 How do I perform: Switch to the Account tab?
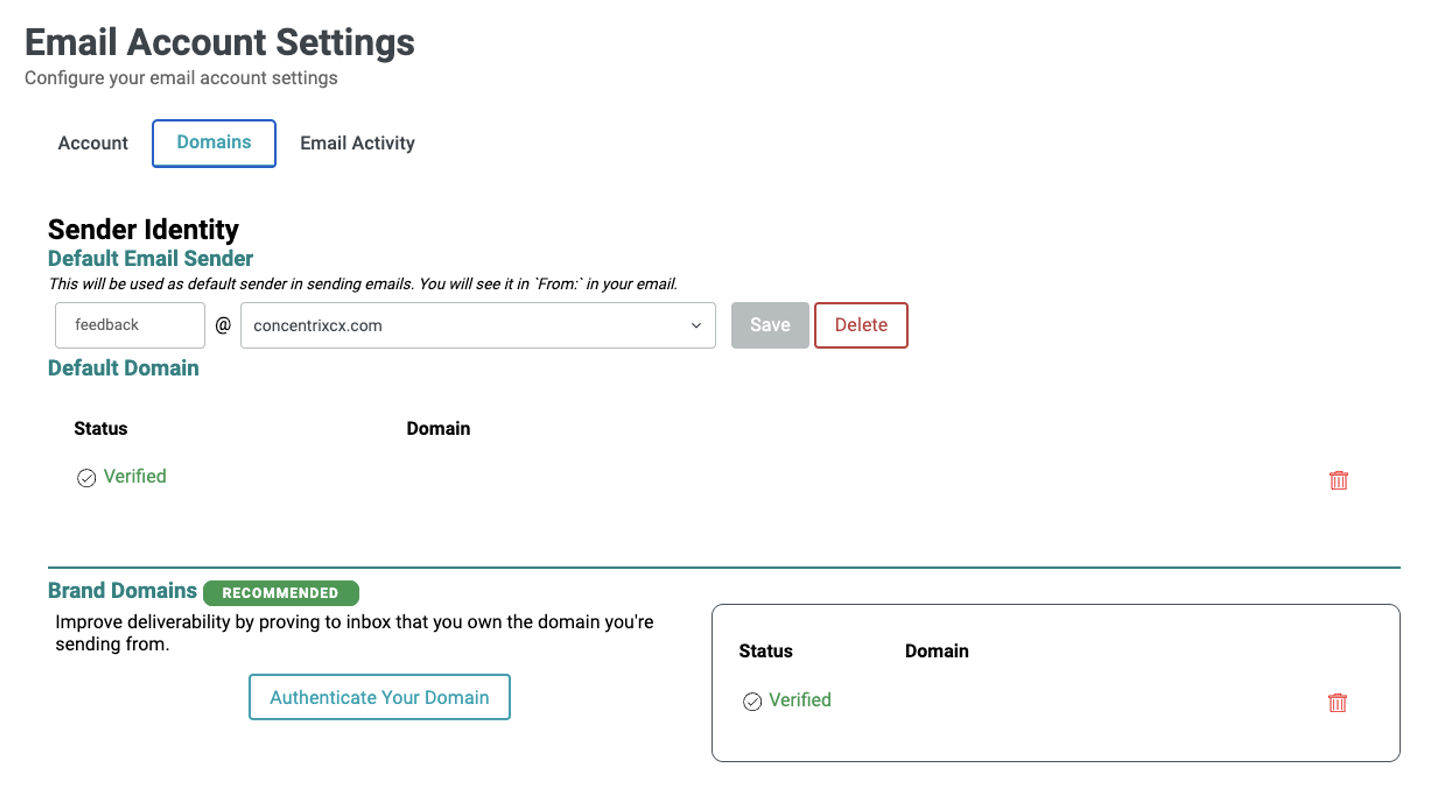[x=92, y=143]
